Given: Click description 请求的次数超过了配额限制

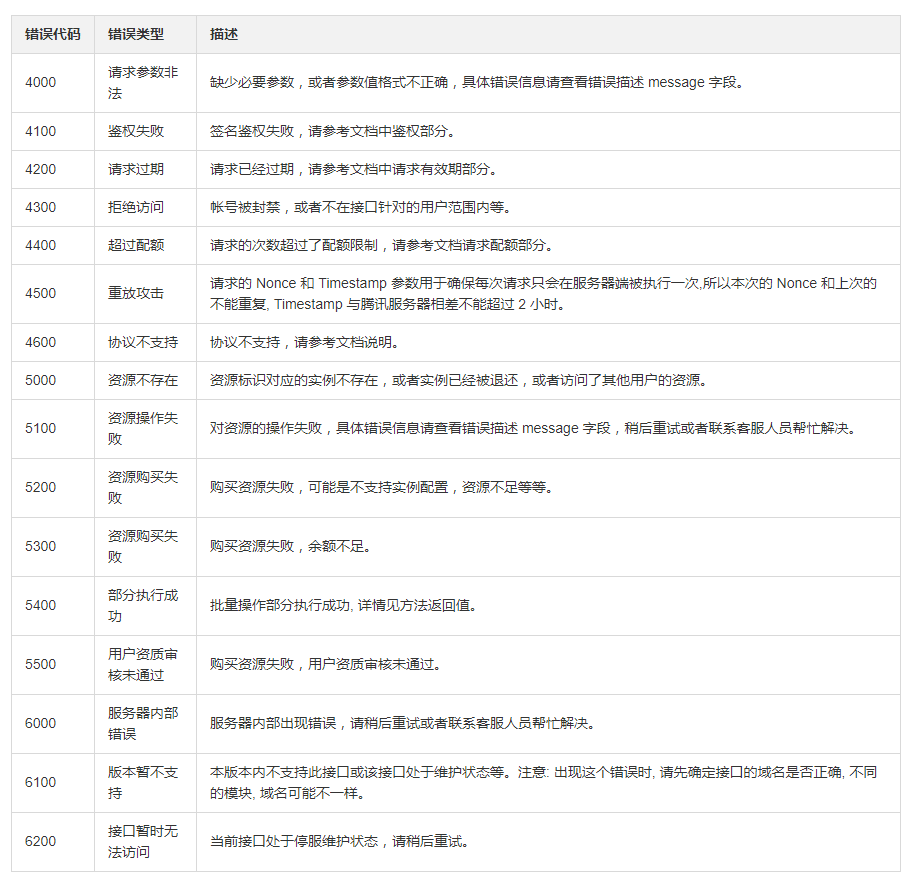Looking at the screenshot, I should [x=381, y=245].
